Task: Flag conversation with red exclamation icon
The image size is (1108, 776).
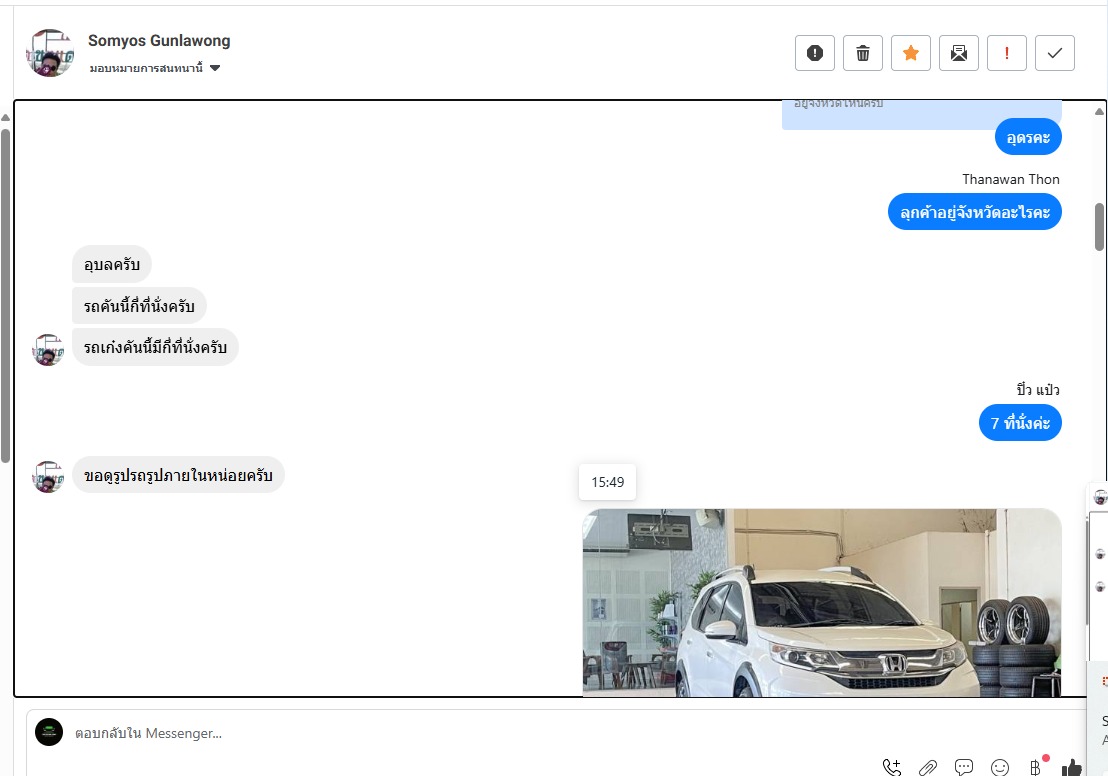Action: tap(1006, 53)
